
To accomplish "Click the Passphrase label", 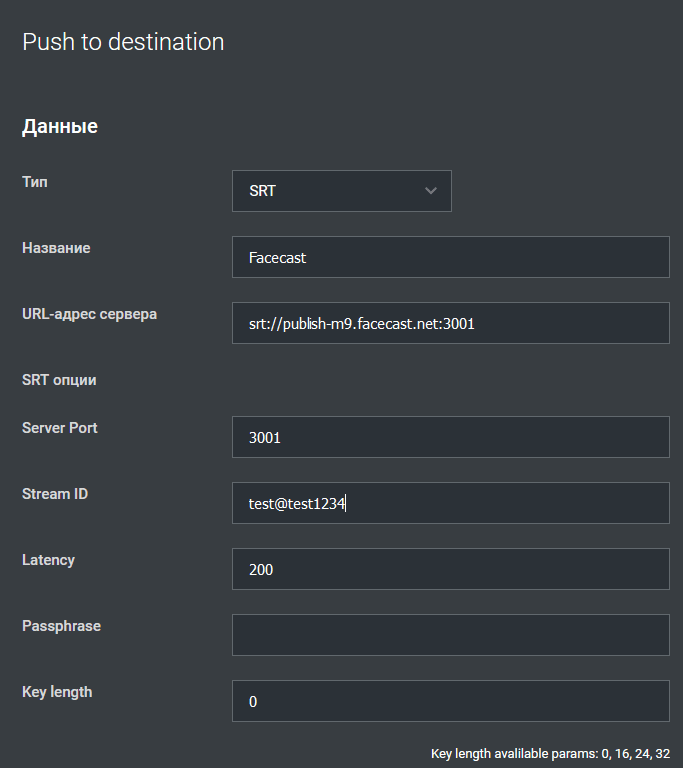I will pyautogui.click(x=61, y=626).
